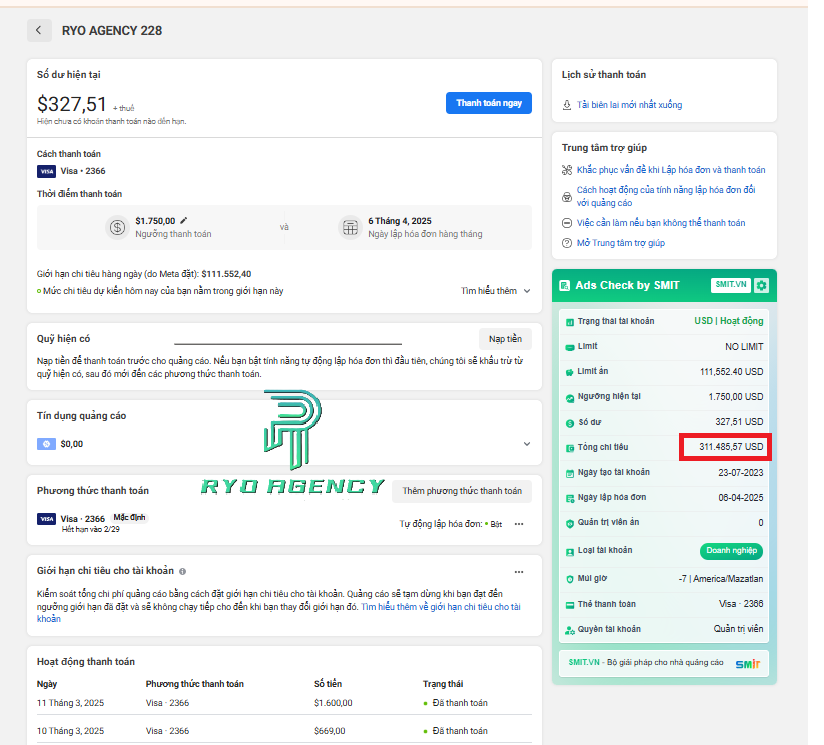The image size is (824, 745).
Task: Click the Doanh nghiệp account type badge
Action: click(731, 551)
